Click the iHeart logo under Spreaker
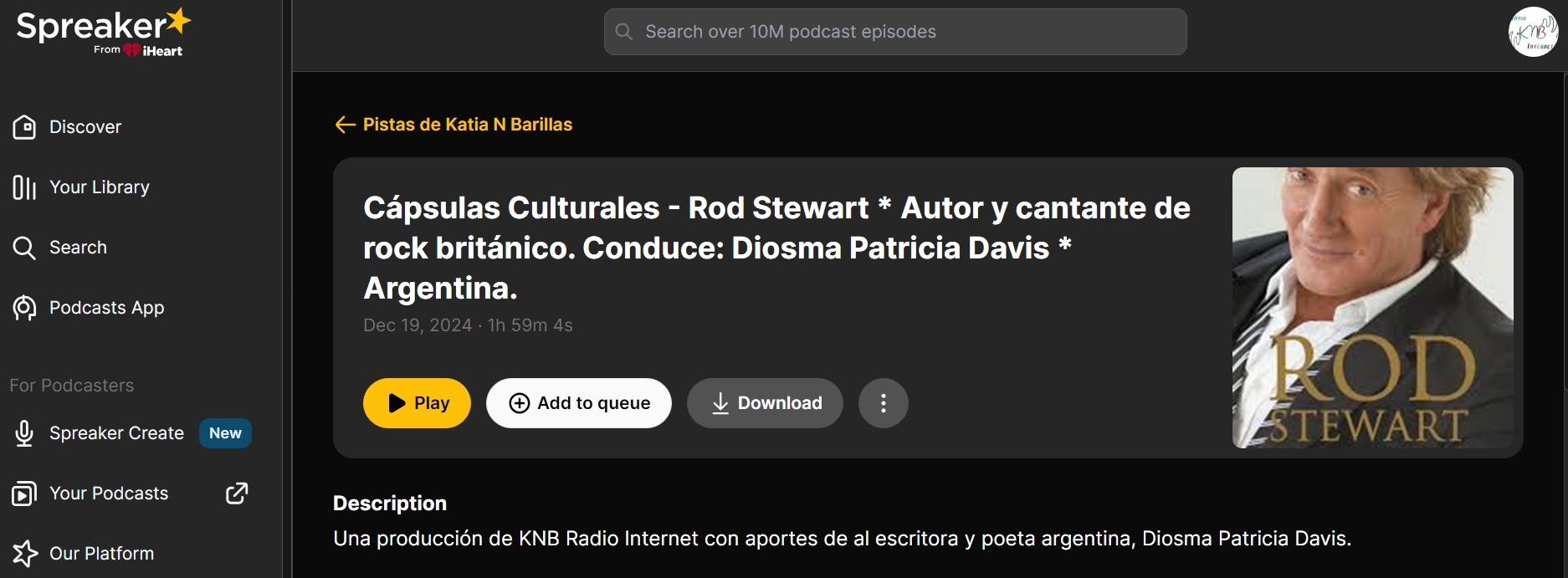This screenshot has height=578, width=1568. click(x=154, y=50)
